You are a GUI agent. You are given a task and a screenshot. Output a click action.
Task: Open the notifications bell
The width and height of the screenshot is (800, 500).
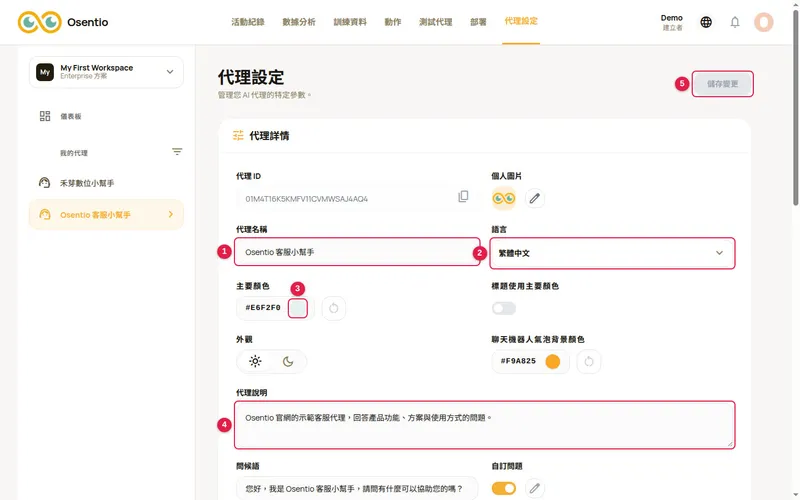[x=735, y=22]
